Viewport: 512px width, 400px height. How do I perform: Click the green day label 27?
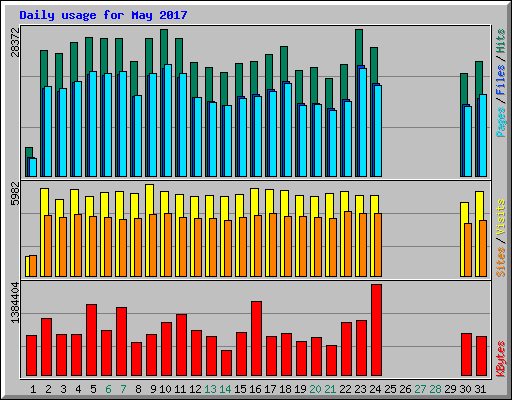pyautogui.click(x=420, y=389)
